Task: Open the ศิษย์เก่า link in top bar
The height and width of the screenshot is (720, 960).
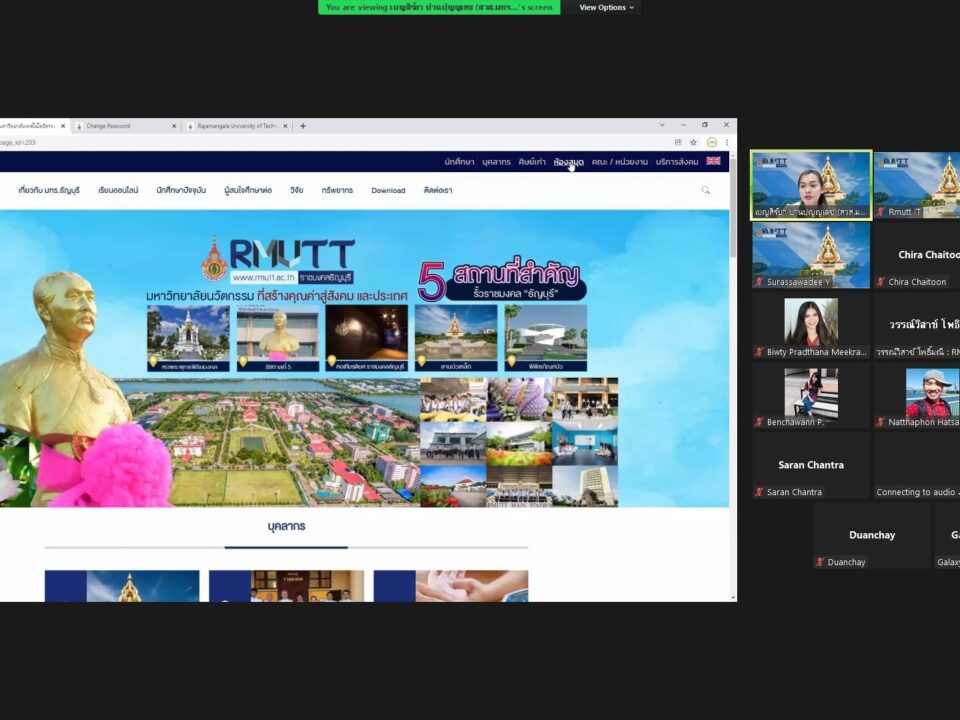Action: pos(532,162)
